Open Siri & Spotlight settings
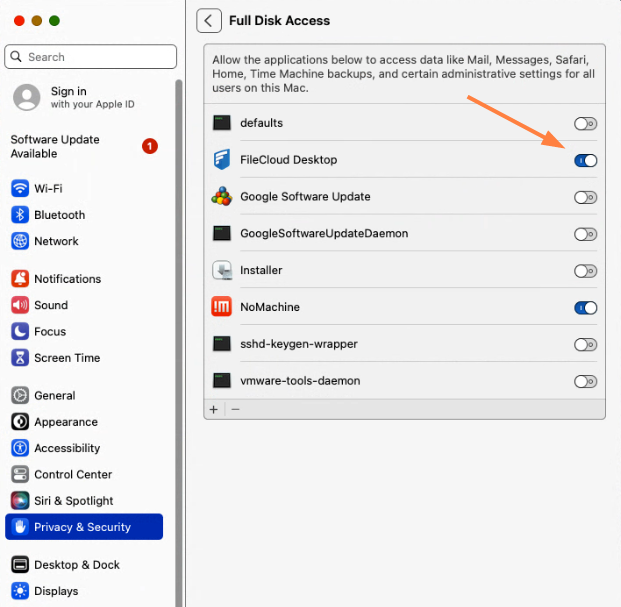The height and width of the screenshot is (607, 621). click(x=73, y=501)
